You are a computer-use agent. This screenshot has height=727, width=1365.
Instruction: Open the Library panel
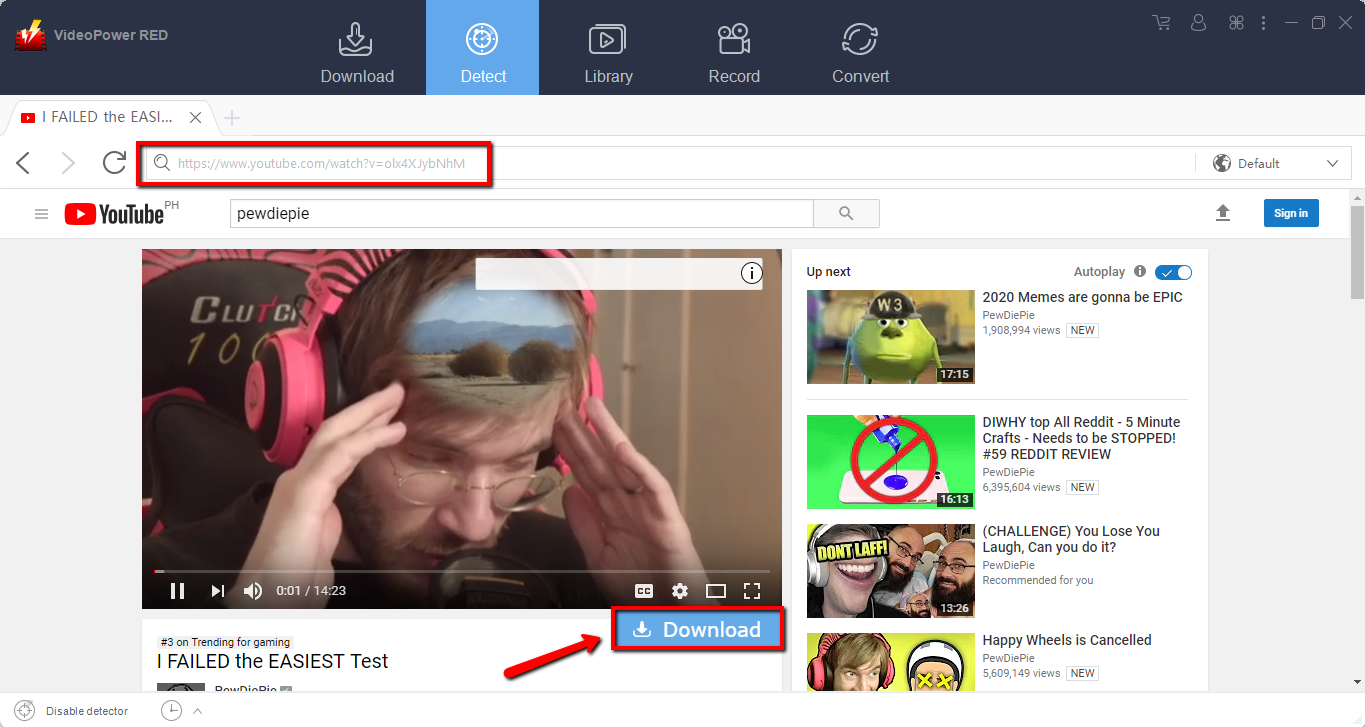(609, 47)
